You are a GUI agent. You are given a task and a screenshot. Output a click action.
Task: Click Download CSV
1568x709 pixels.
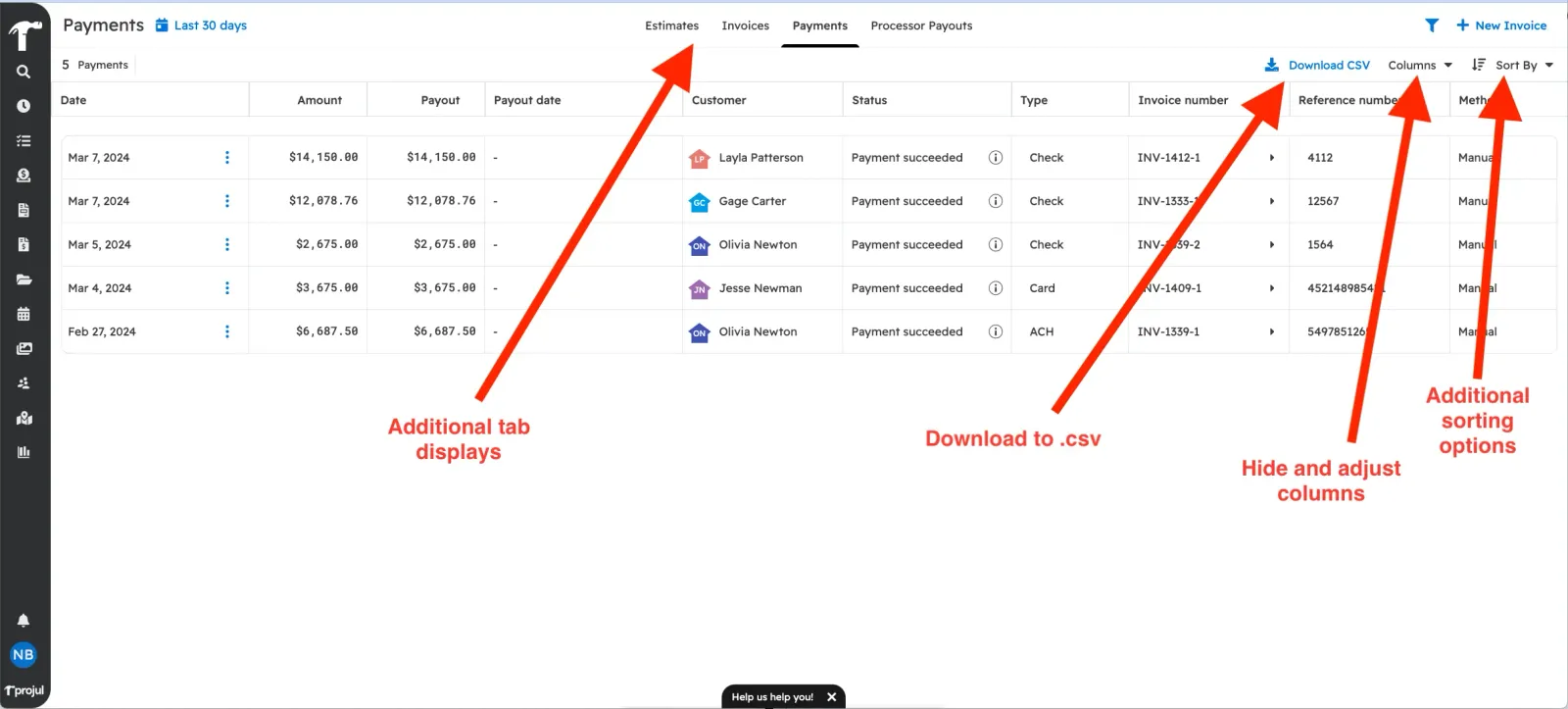pos(1317,65)
